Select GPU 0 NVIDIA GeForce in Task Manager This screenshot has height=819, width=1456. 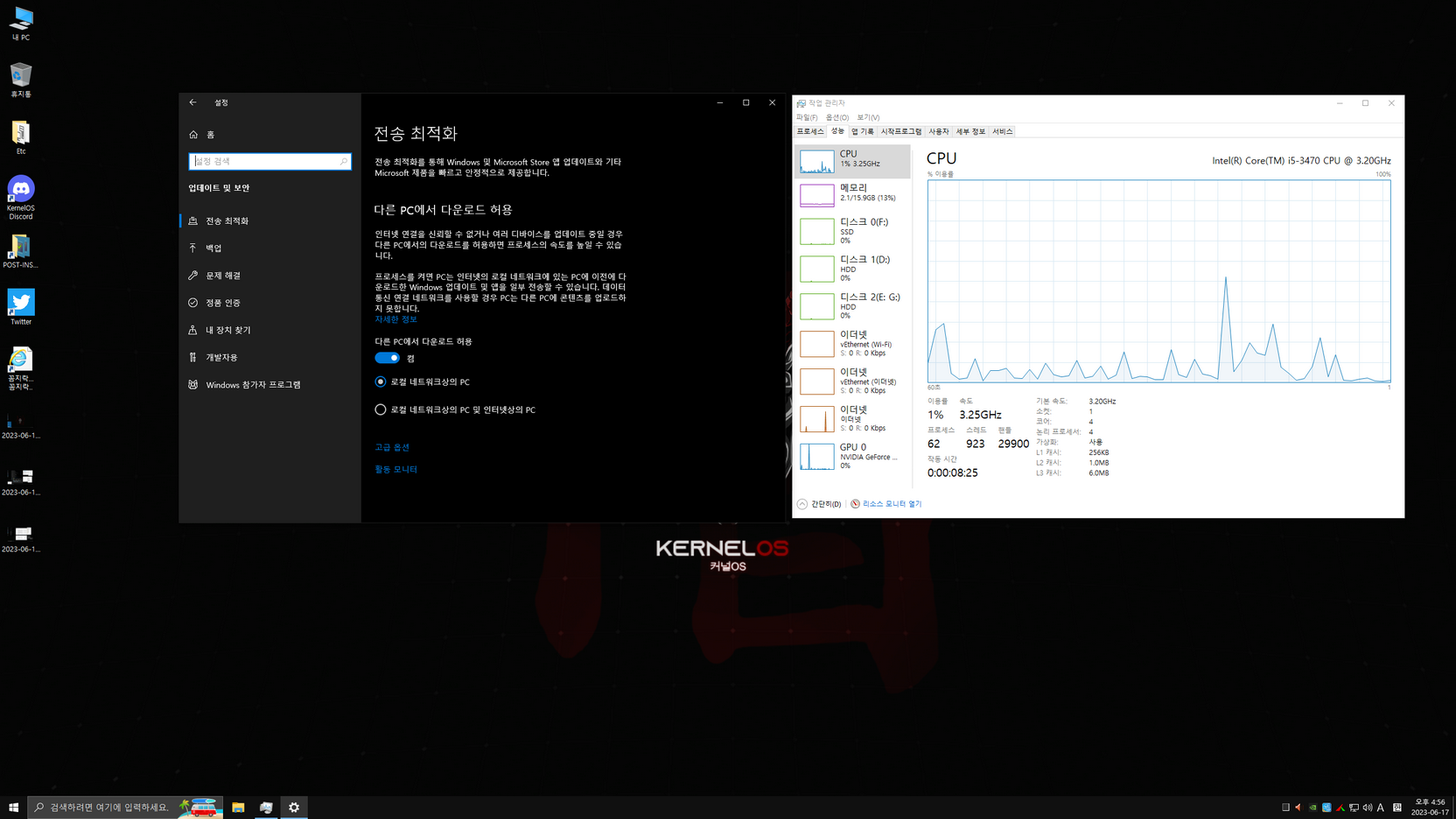tap(852, 456)
